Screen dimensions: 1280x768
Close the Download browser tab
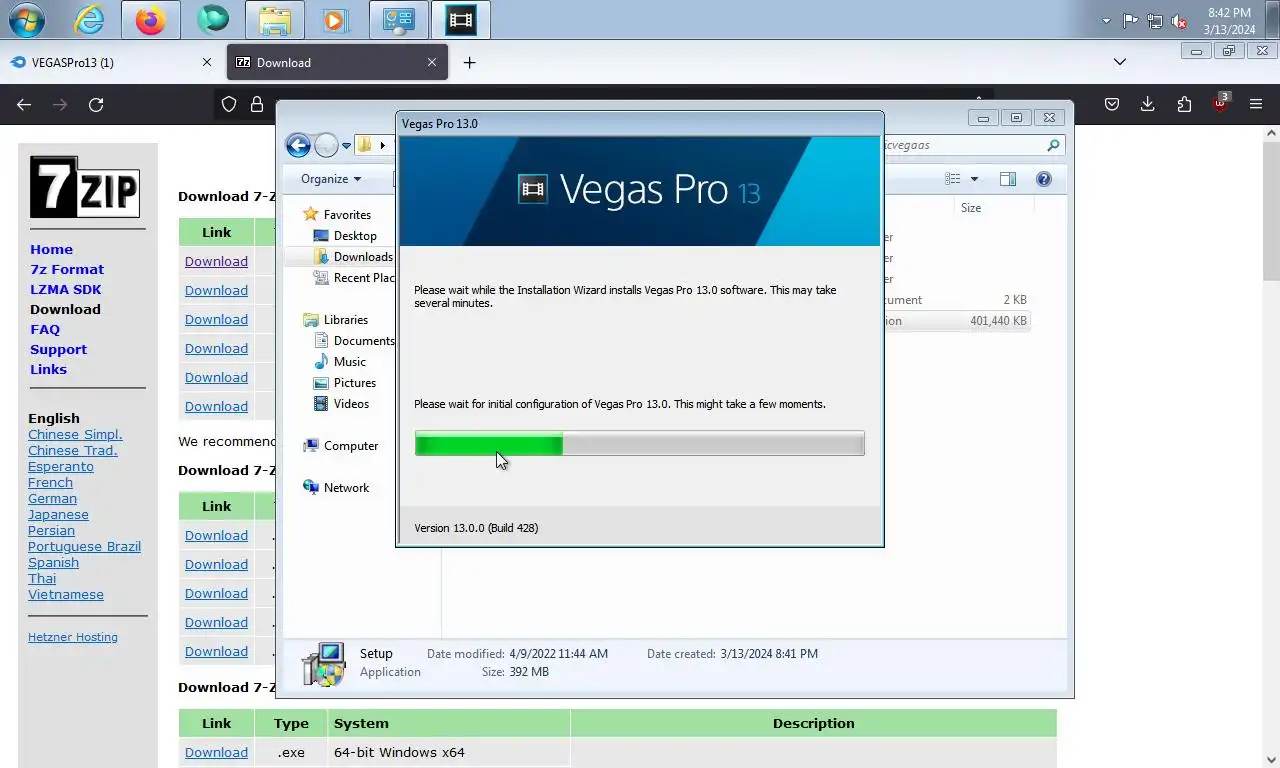[432, 62]
